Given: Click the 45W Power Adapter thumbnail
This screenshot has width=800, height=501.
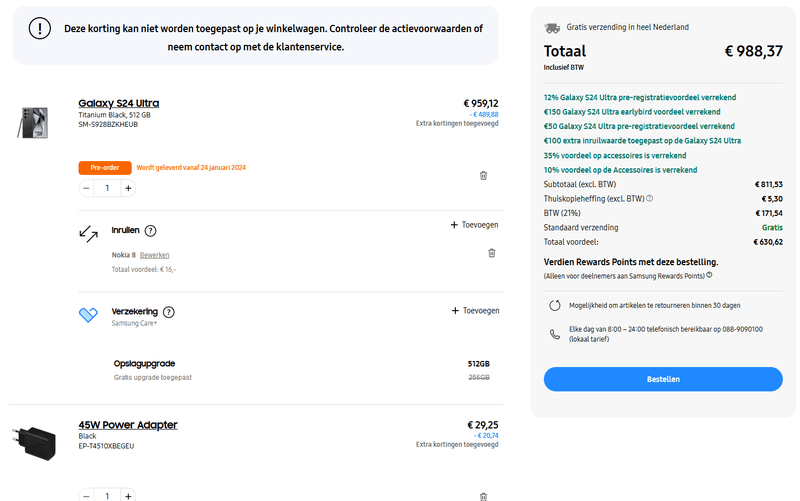Looking at the screenshot, I should click(x=36, y=444).
